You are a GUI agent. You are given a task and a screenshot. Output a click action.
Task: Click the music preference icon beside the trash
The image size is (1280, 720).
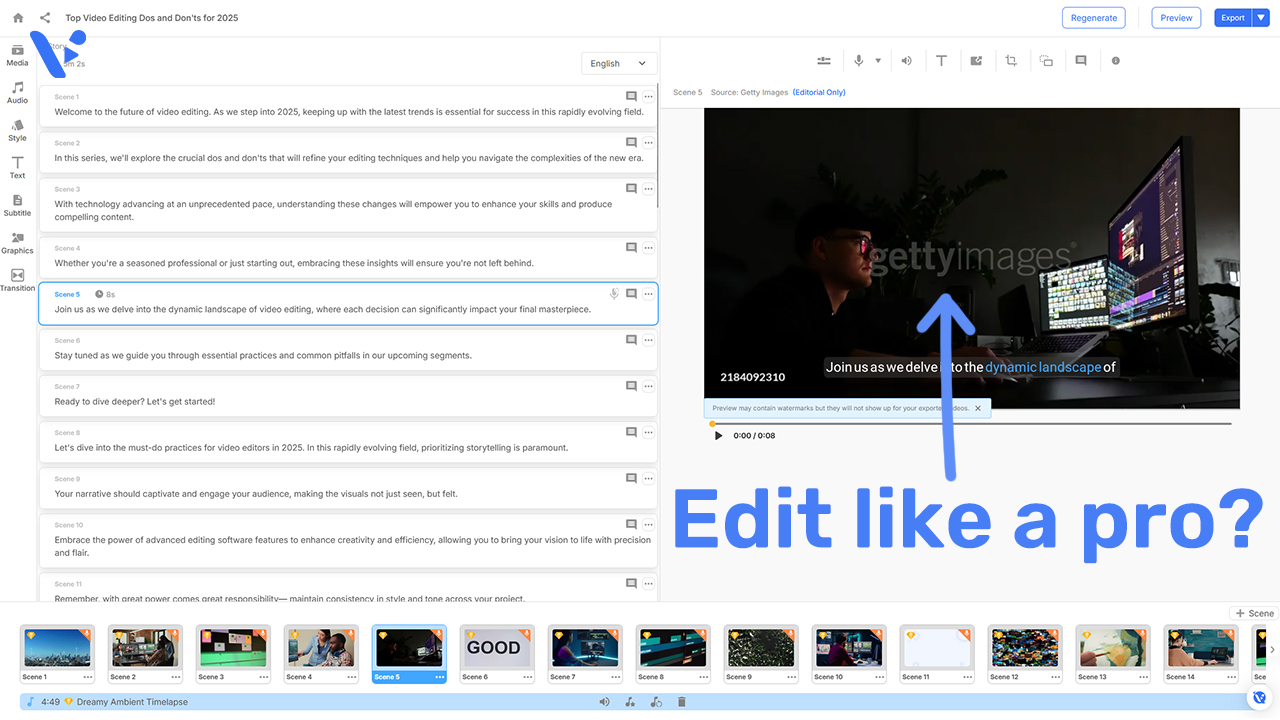pyautogui.click(x=656, y=702)
